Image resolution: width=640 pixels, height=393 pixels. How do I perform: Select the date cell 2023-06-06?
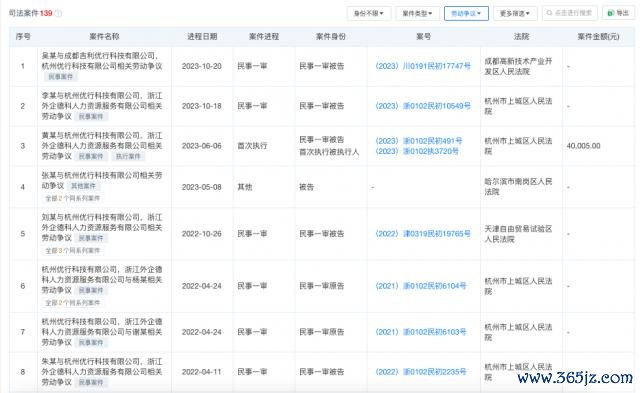[x=202, y=146]
